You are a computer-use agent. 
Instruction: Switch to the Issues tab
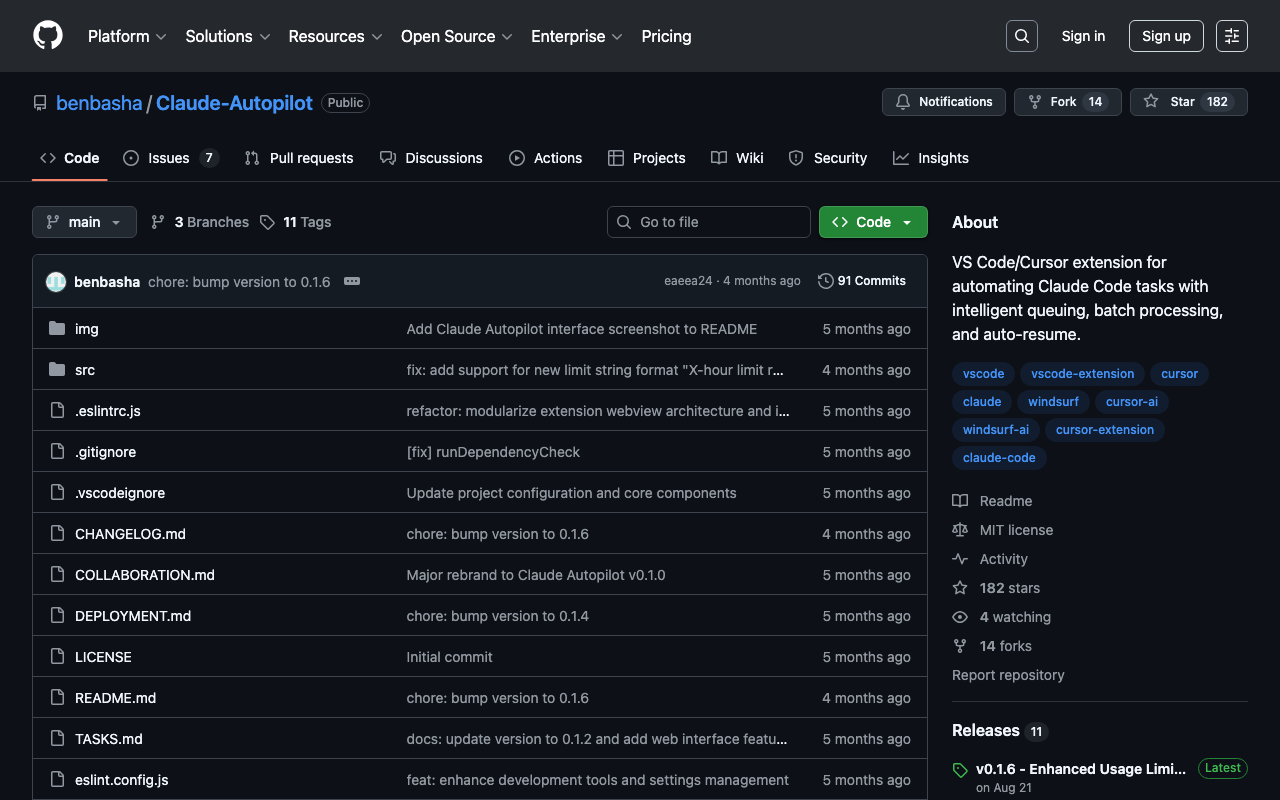pos(169,158)
